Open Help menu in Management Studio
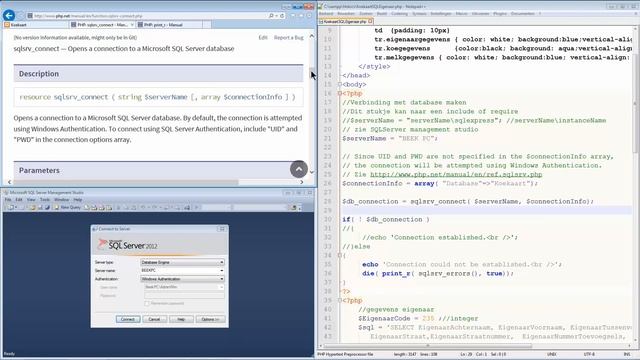The image size is (640, 360). [78, 200]
